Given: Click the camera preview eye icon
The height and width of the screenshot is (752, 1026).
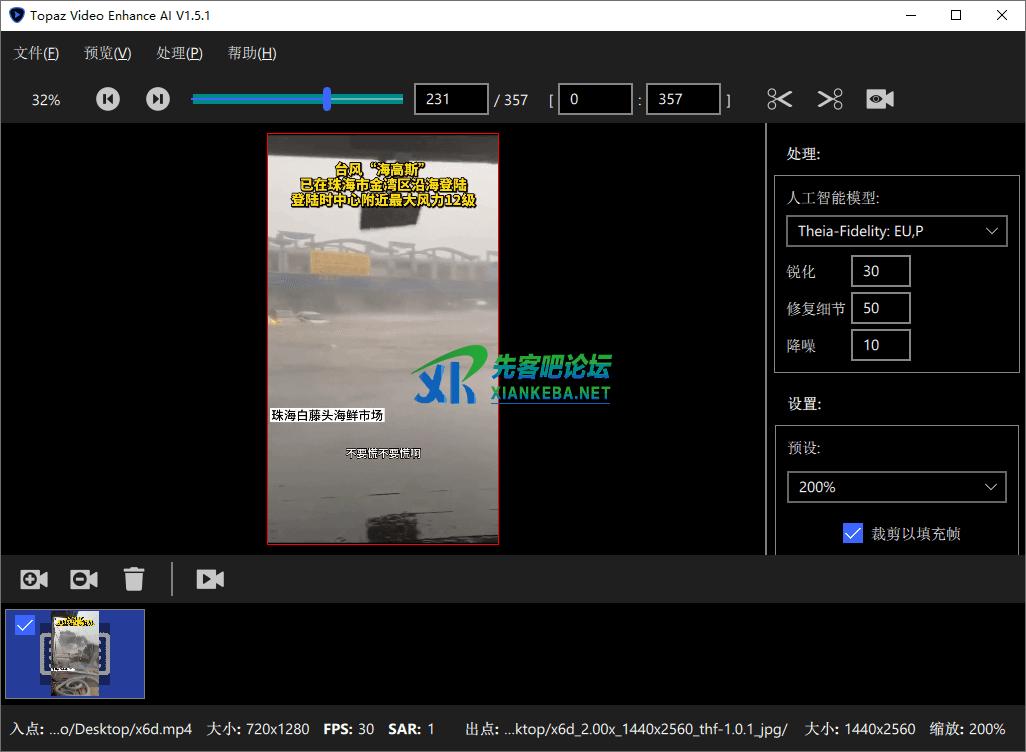Looking at the screenshot, I should (880, 99).
